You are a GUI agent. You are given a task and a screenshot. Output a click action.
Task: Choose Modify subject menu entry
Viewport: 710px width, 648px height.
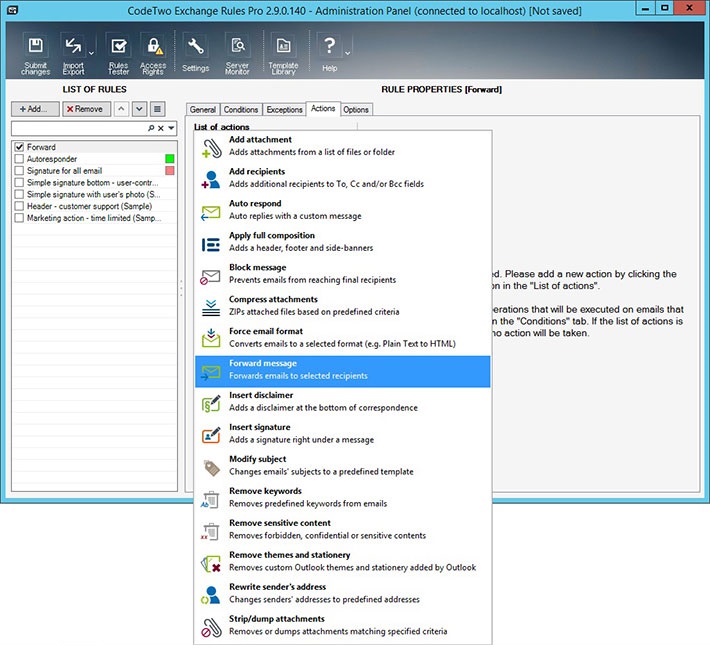342,467
